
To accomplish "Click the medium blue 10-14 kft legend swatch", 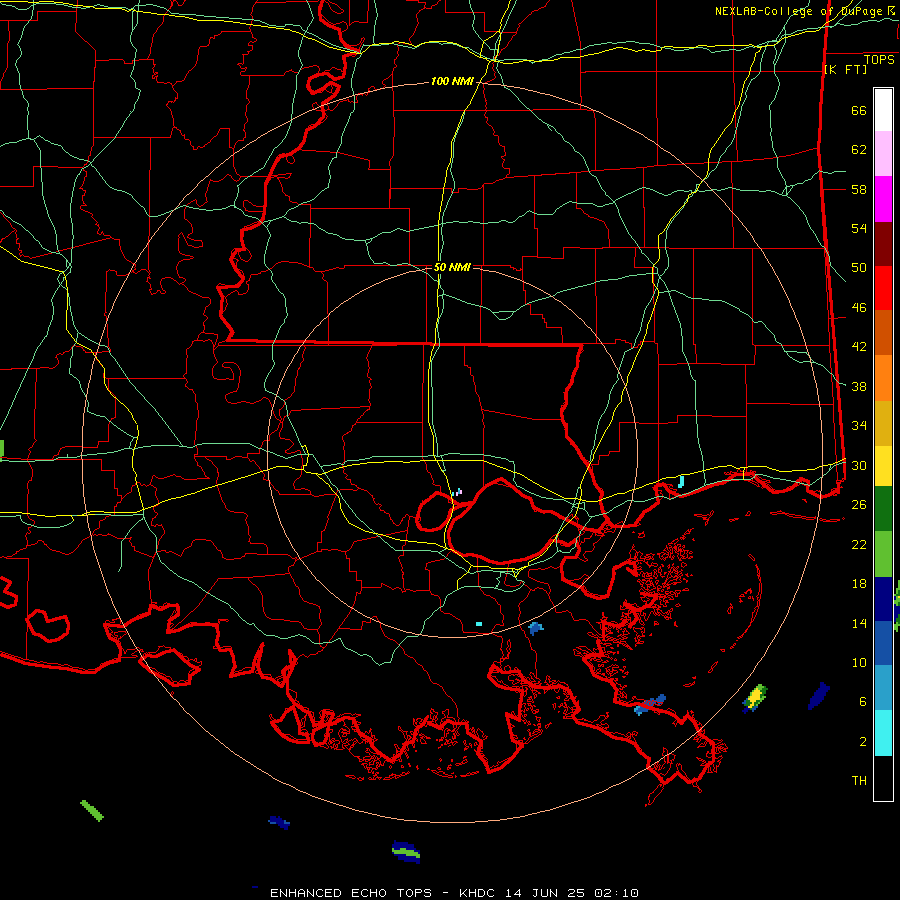I will coord(883,643).
